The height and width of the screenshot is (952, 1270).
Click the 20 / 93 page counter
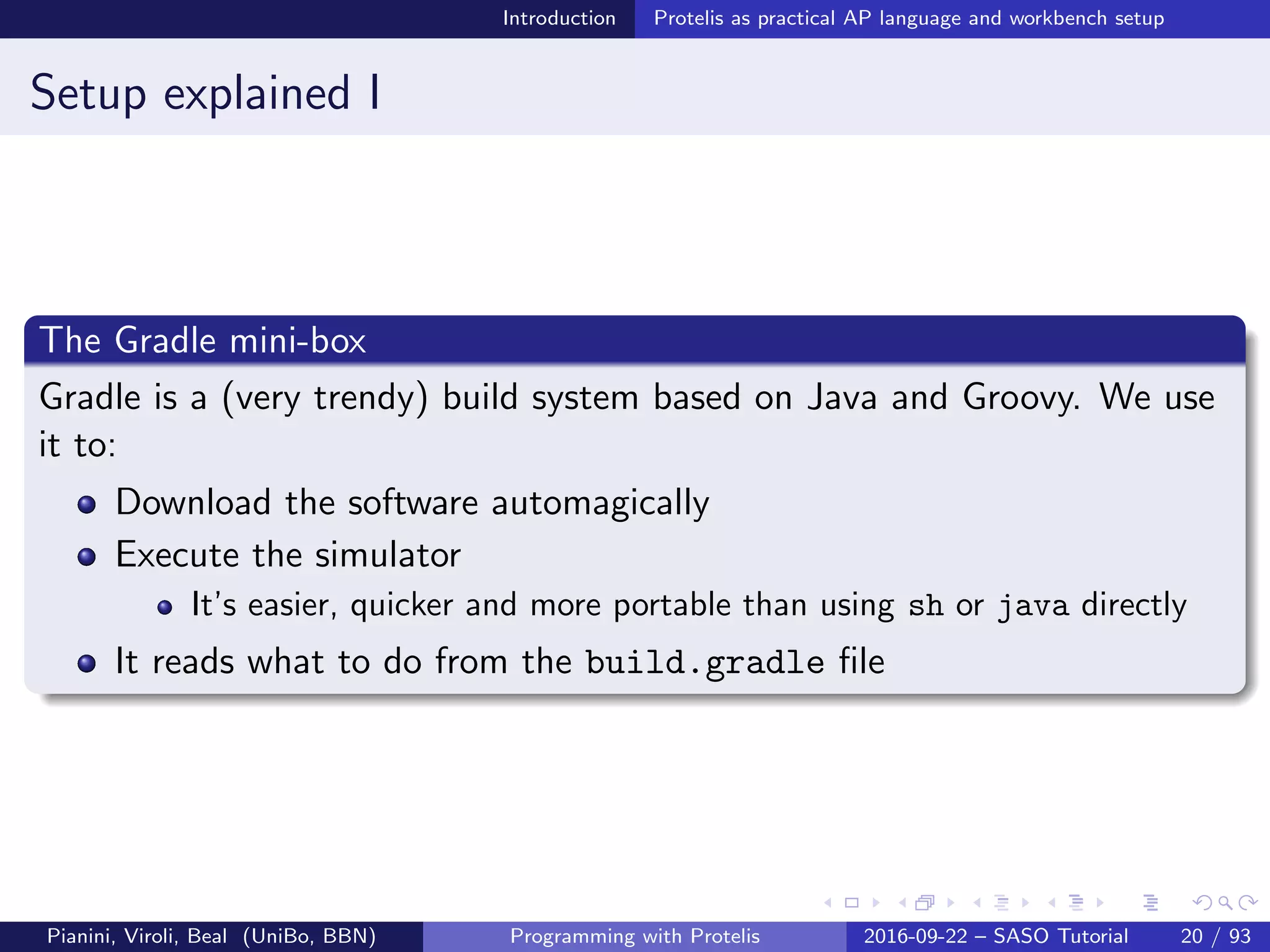1215,936
